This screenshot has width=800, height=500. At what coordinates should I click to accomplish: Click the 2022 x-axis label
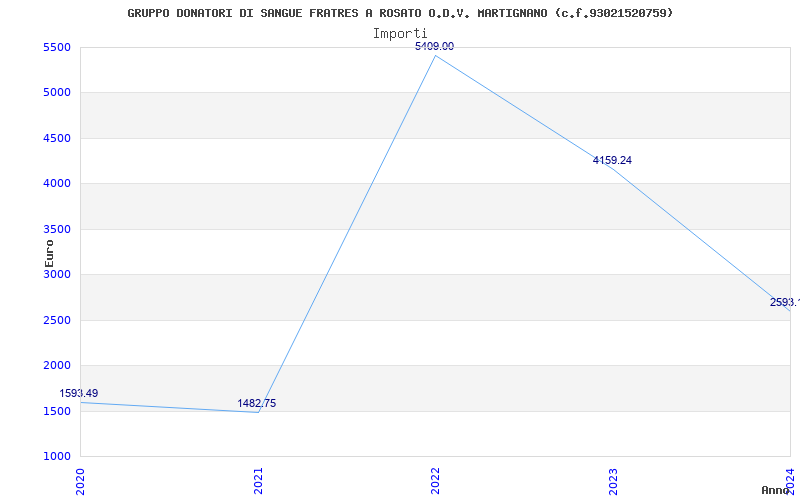435,481
